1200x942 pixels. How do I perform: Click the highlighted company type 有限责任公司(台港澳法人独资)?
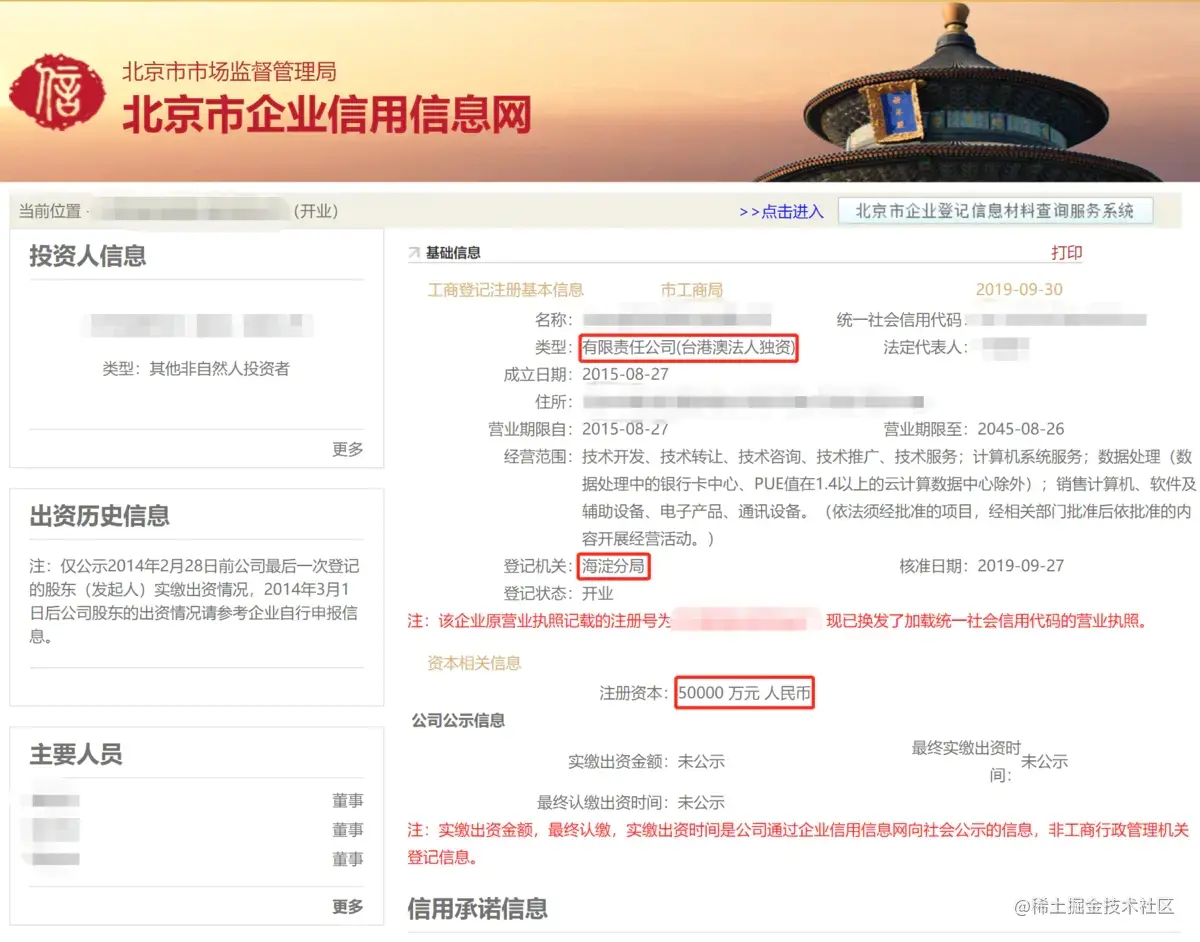coord(690,348)
